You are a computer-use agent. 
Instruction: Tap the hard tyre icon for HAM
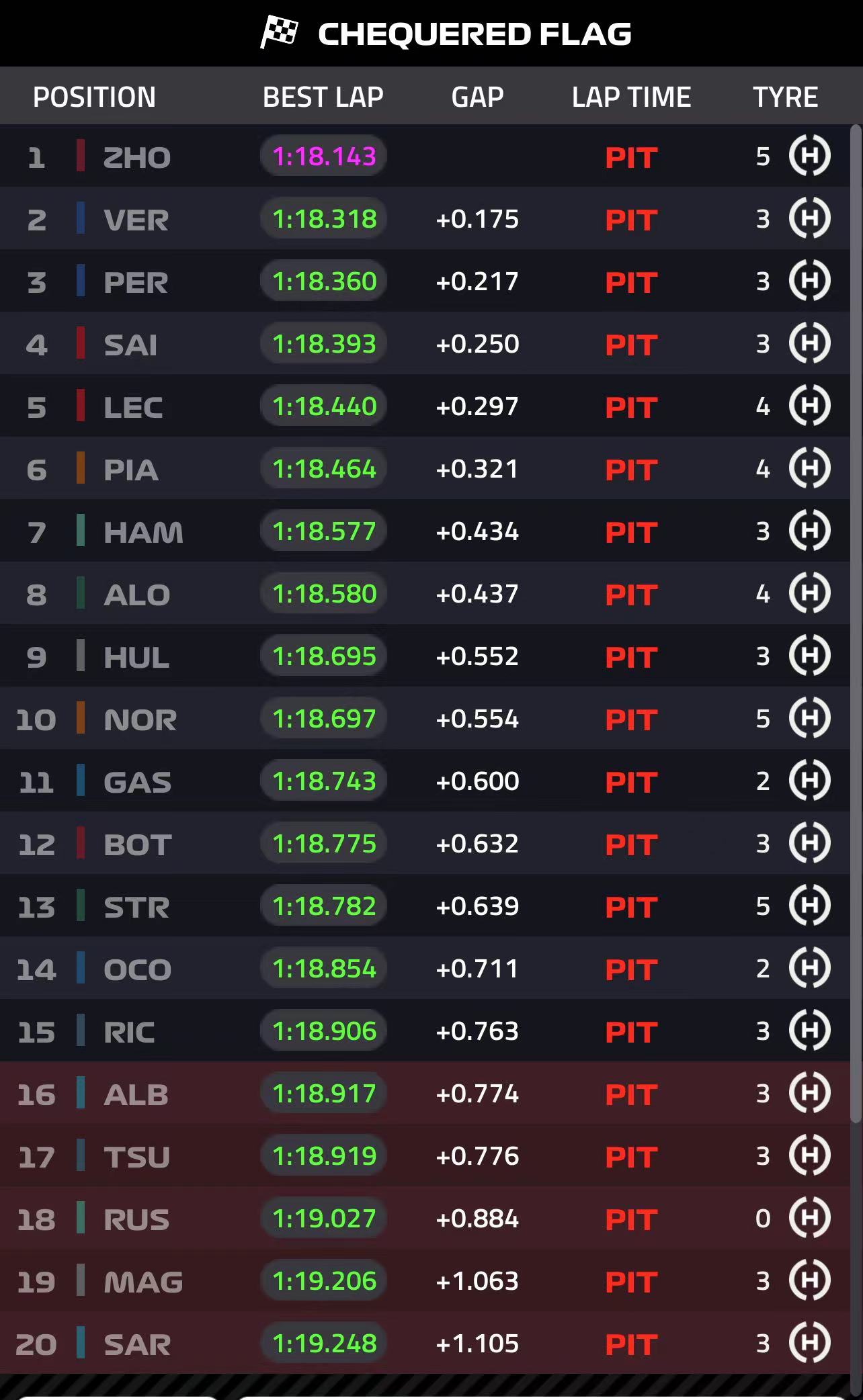(x=809, y=531)
